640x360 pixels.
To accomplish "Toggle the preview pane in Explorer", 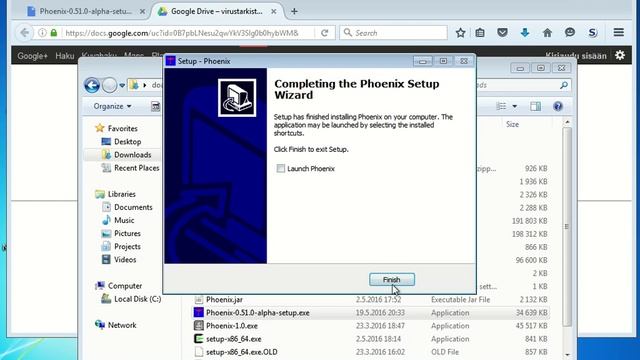I will point(536,107).
